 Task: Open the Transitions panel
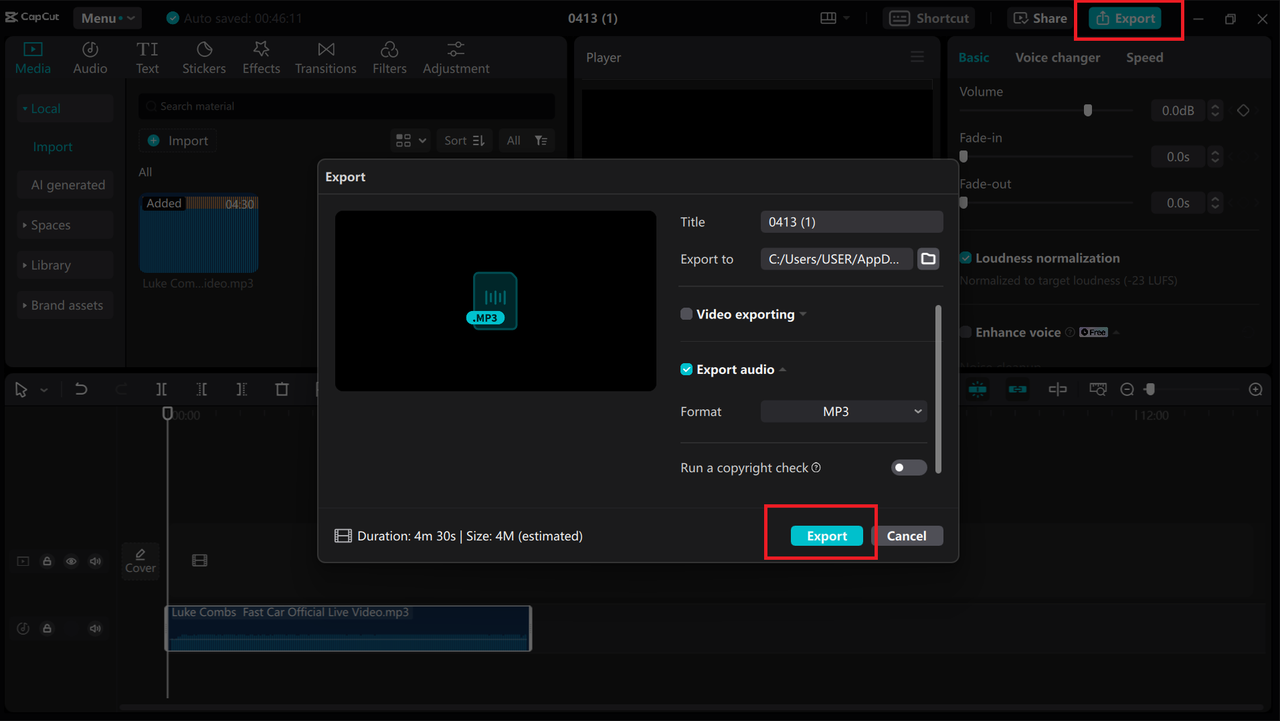pos(325,56)
